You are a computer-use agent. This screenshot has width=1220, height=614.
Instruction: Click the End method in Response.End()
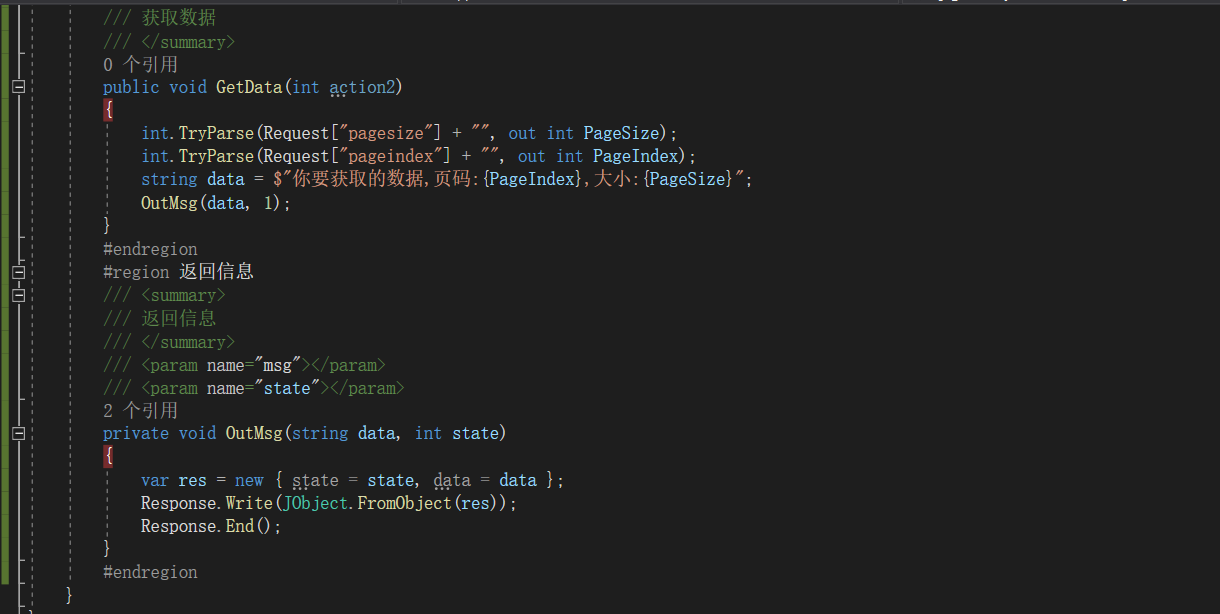[239, 526]
